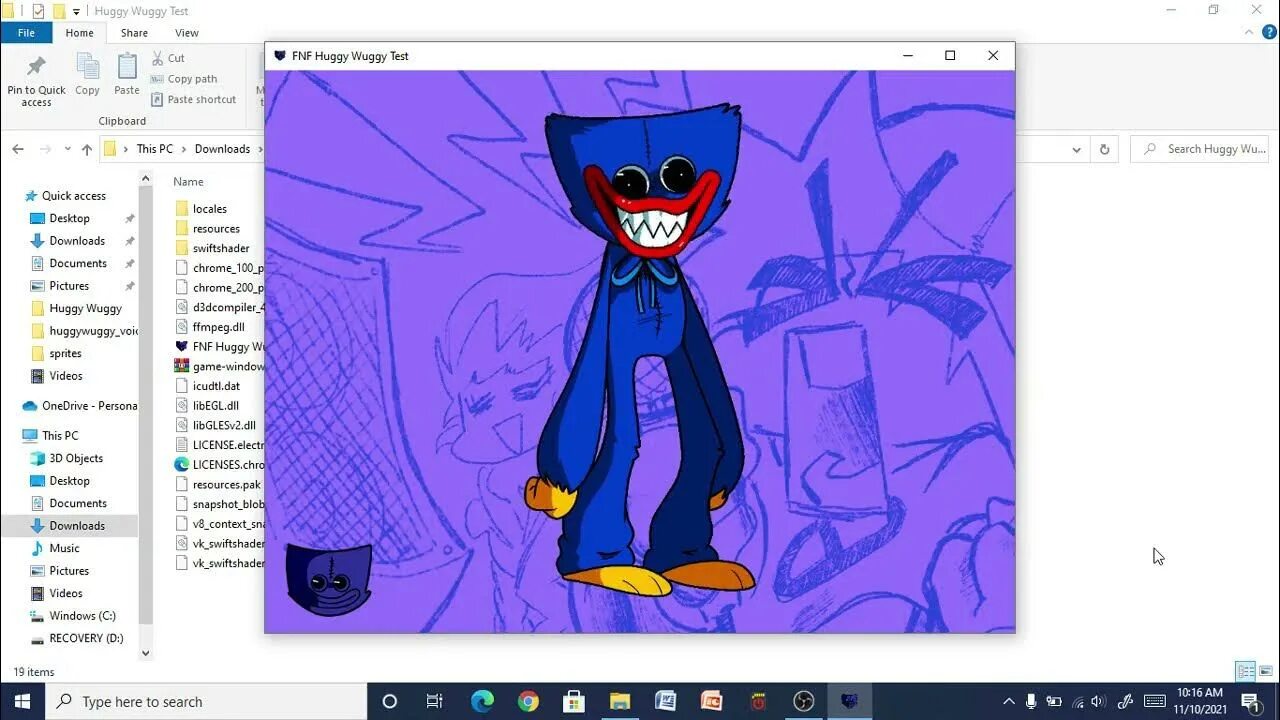Viewport: 1280px width, 720px height.
Task: Click the Search Huggy Wuggy field
Action: coord(1200,149)
